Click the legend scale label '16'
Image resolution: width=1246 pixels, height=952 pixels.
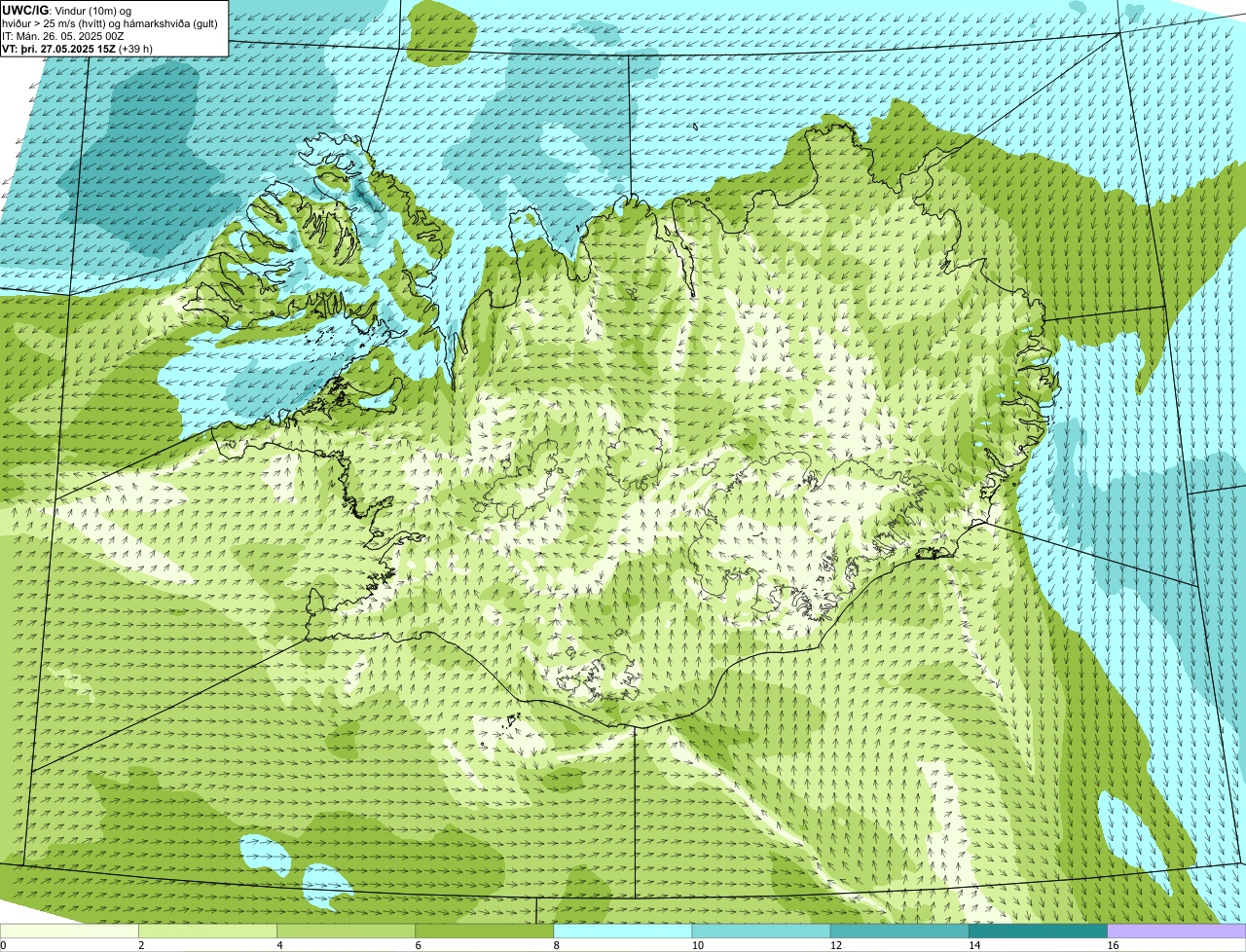(1113, 945)
